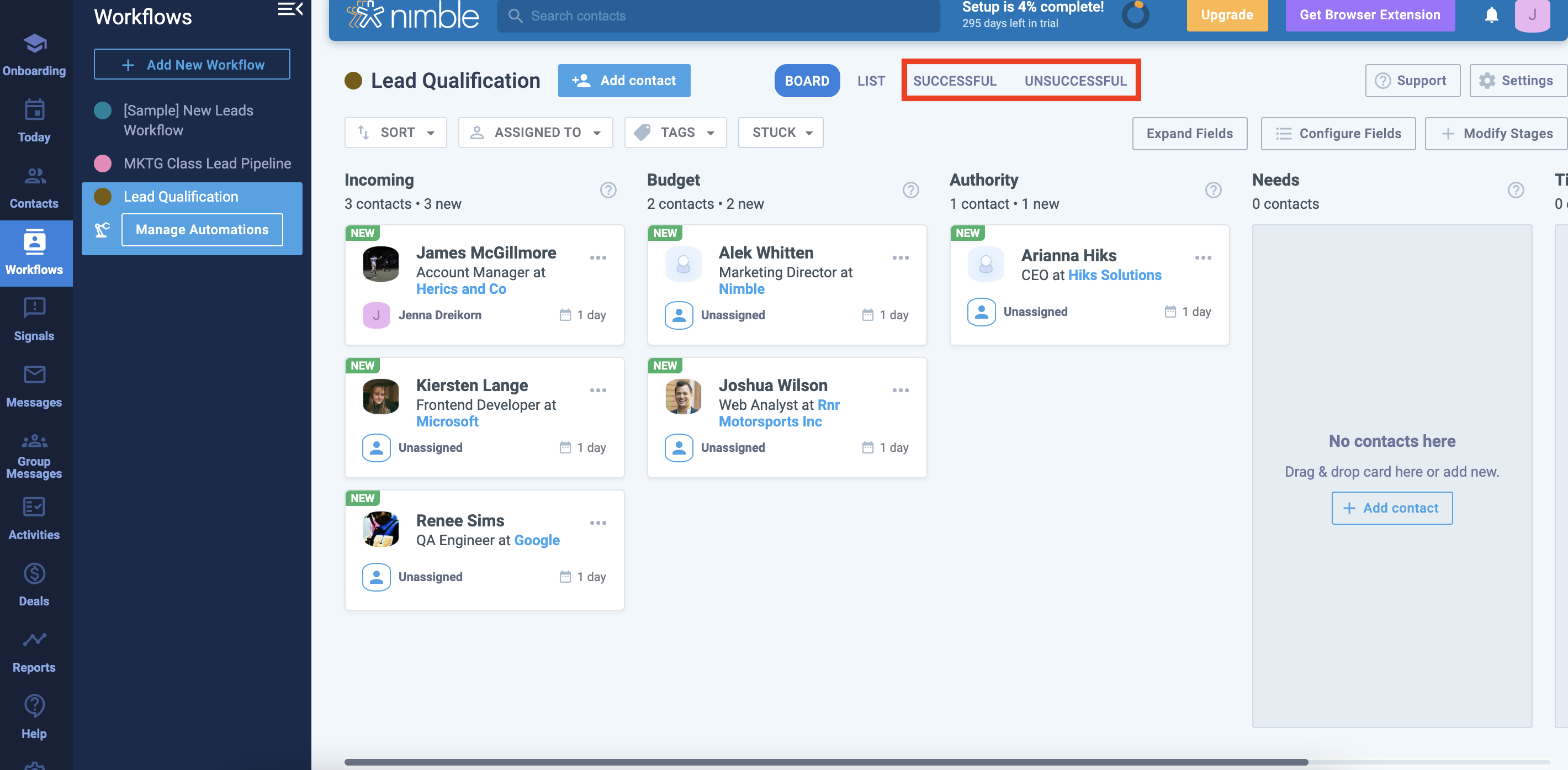1568x770 pixels.
Task: Open the STUCK filter dropdown
Action: tap(780, 133)
